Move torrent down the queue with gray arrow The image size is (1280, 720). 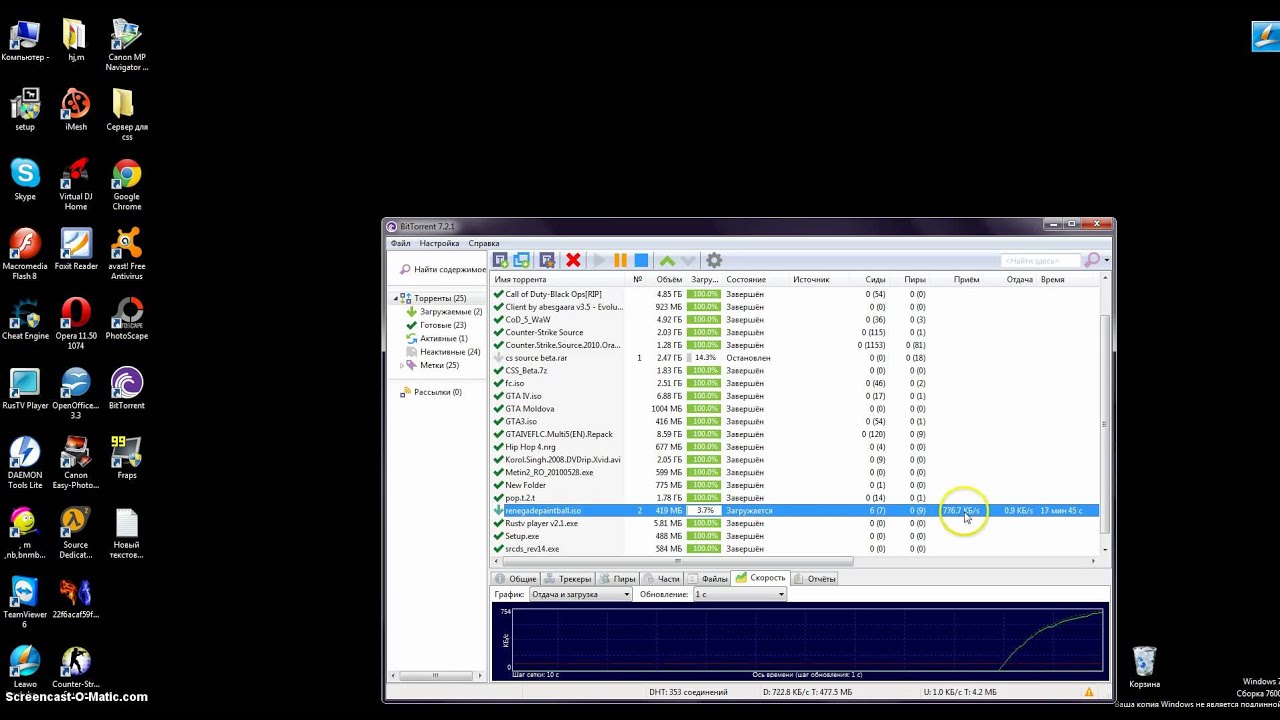688,260
